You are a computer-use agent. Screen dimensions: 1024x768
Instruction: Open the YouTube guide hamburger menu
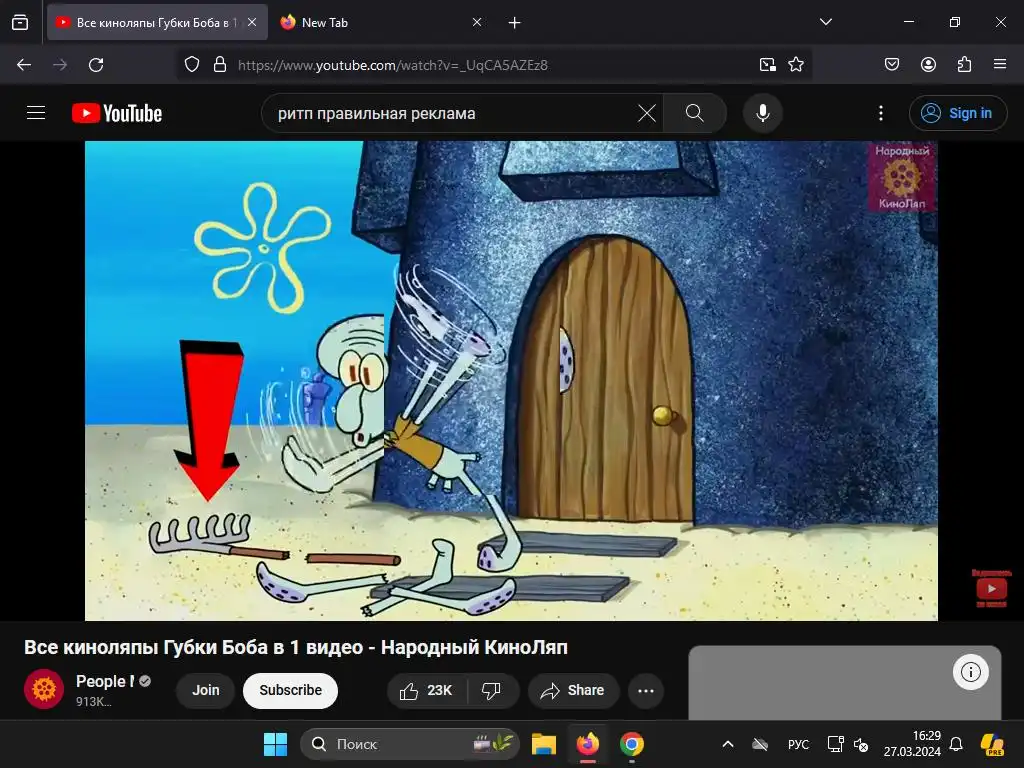tap(36, 113)
